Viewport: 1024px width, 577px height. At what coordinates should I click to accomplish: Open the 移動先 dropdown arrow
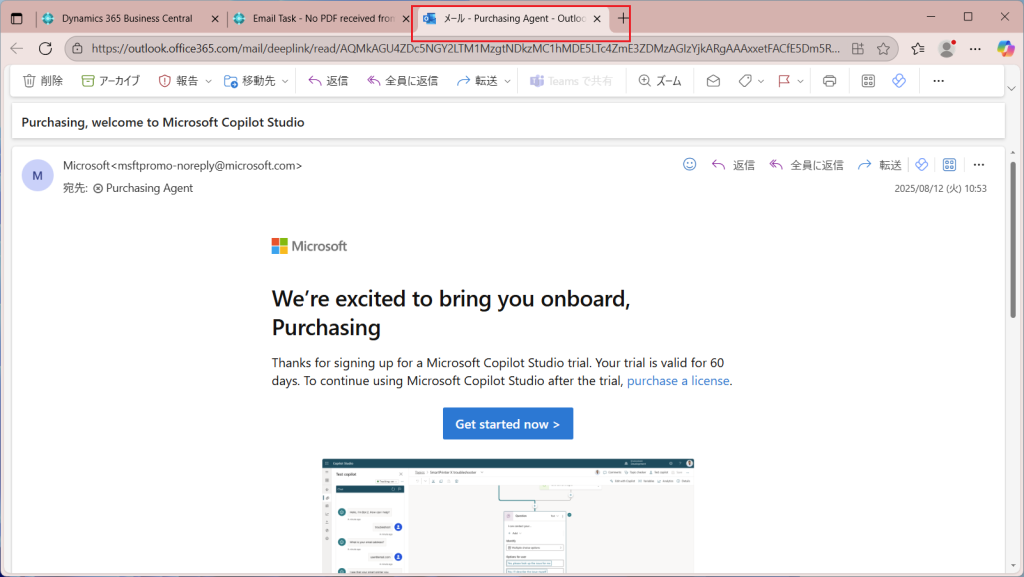[285, 82]
